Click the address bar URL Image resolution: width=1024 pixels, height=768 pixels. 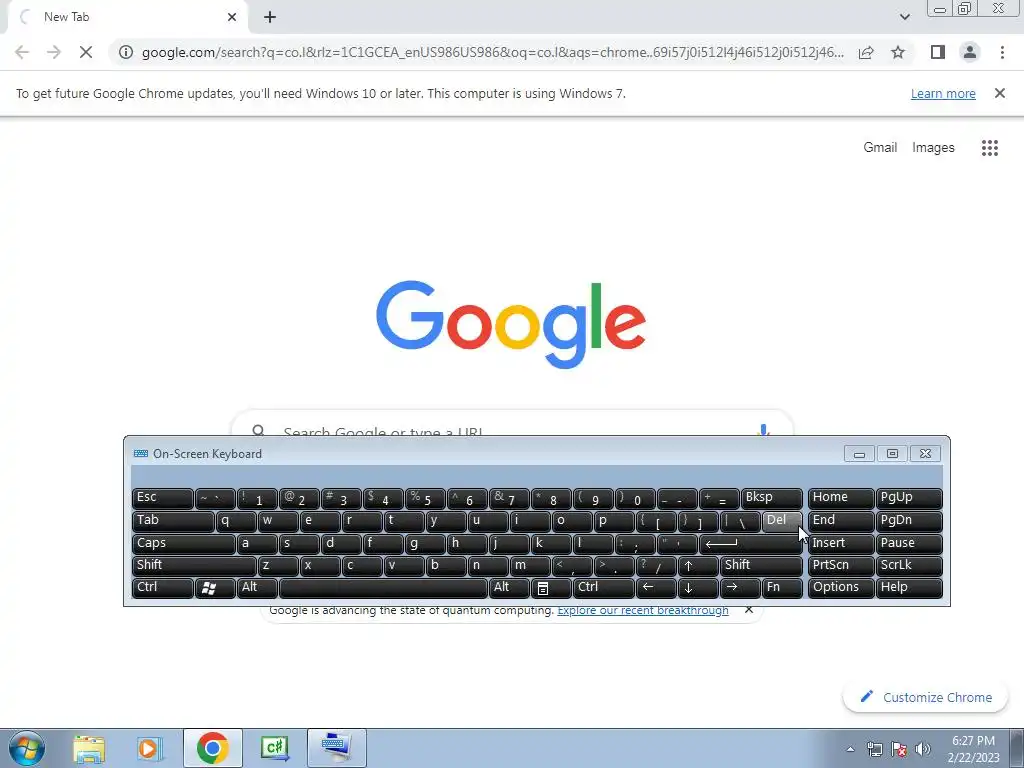[x=492, y=52]
